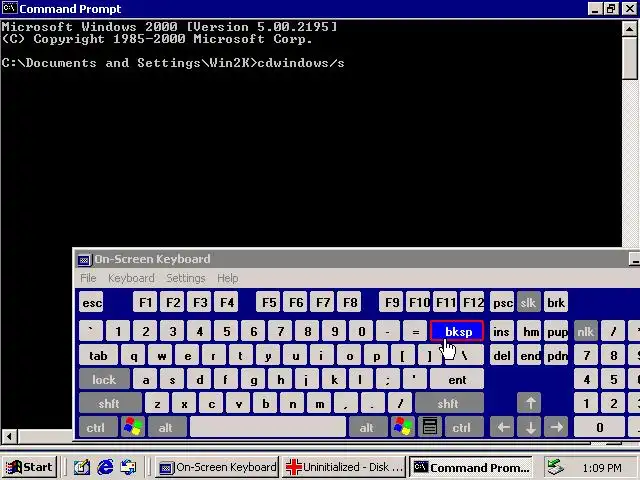Click the esc key
The width and height of the screenshot is (640, 480).
tap(91, 302)
